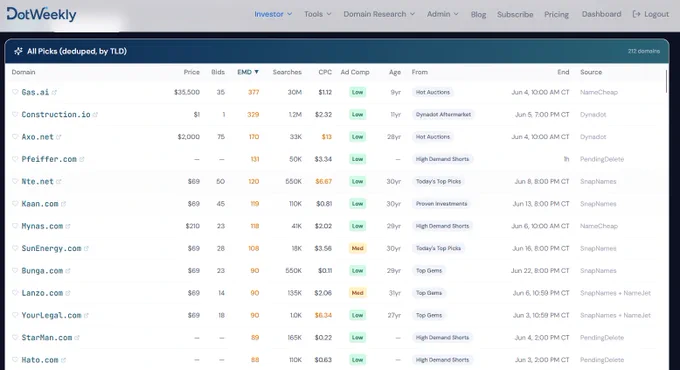Open the Blog page
Image resolution: width=680 pixels, height=370 pixels.
[478, 14]
